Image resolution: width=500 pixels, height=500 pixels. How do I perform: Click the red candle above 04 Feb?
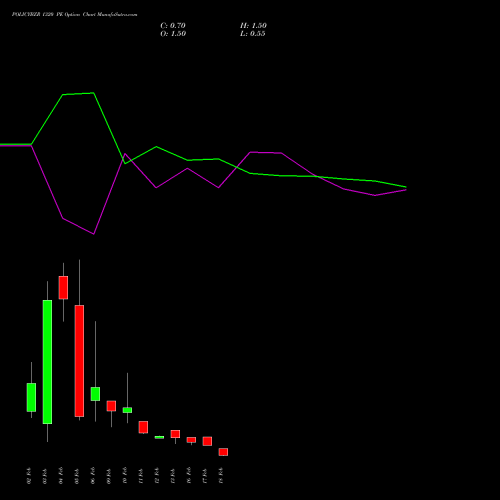click(63, 288)
